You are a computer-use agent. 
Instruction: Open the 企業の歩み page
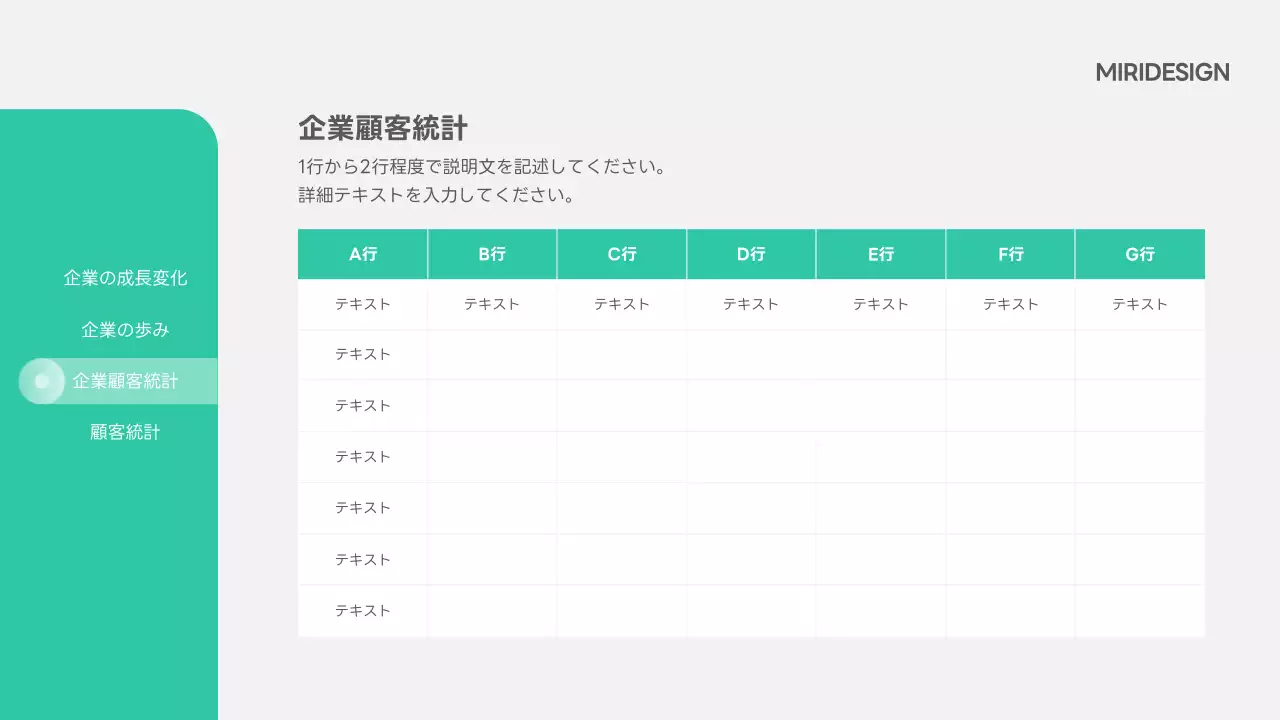click(x=122, y=329)
